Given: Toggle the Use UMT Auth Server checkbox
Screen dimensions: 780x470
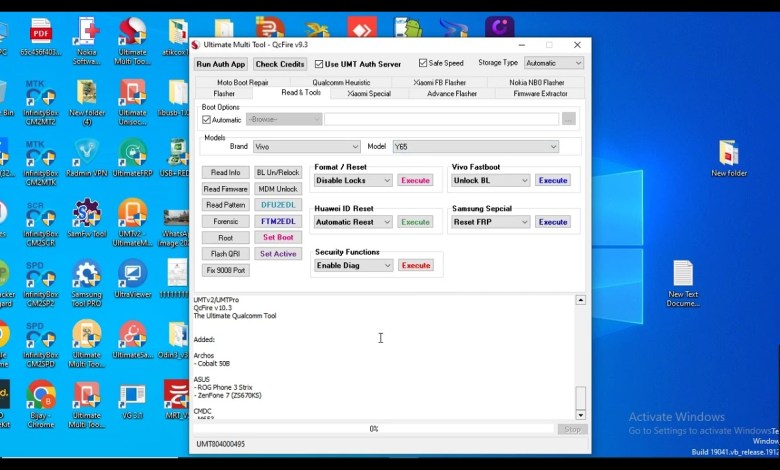Looking at the screenshot, I should click(x=319, y=64).
